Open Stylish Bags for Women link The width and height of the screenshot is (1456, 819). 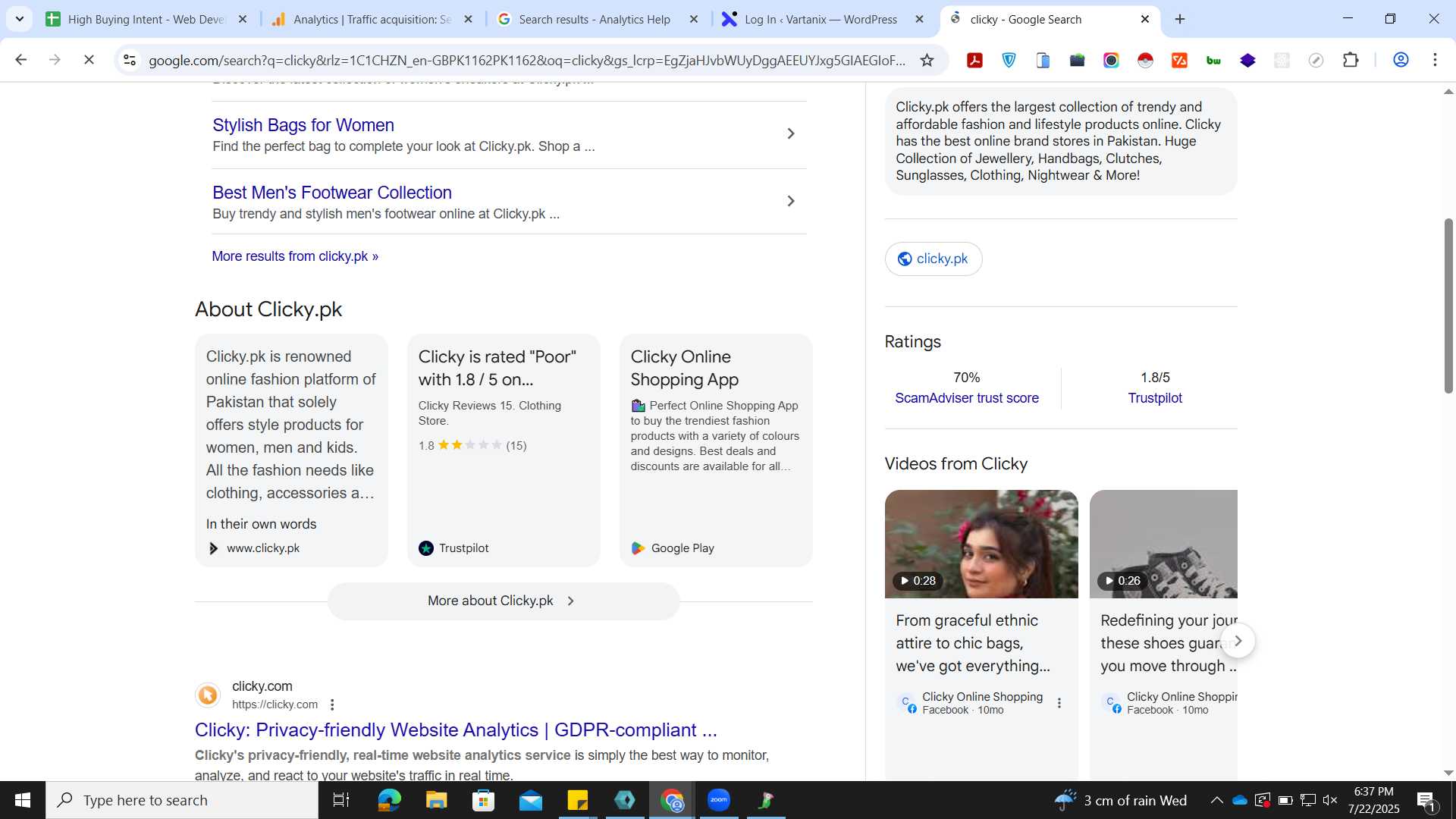[303, 125]
